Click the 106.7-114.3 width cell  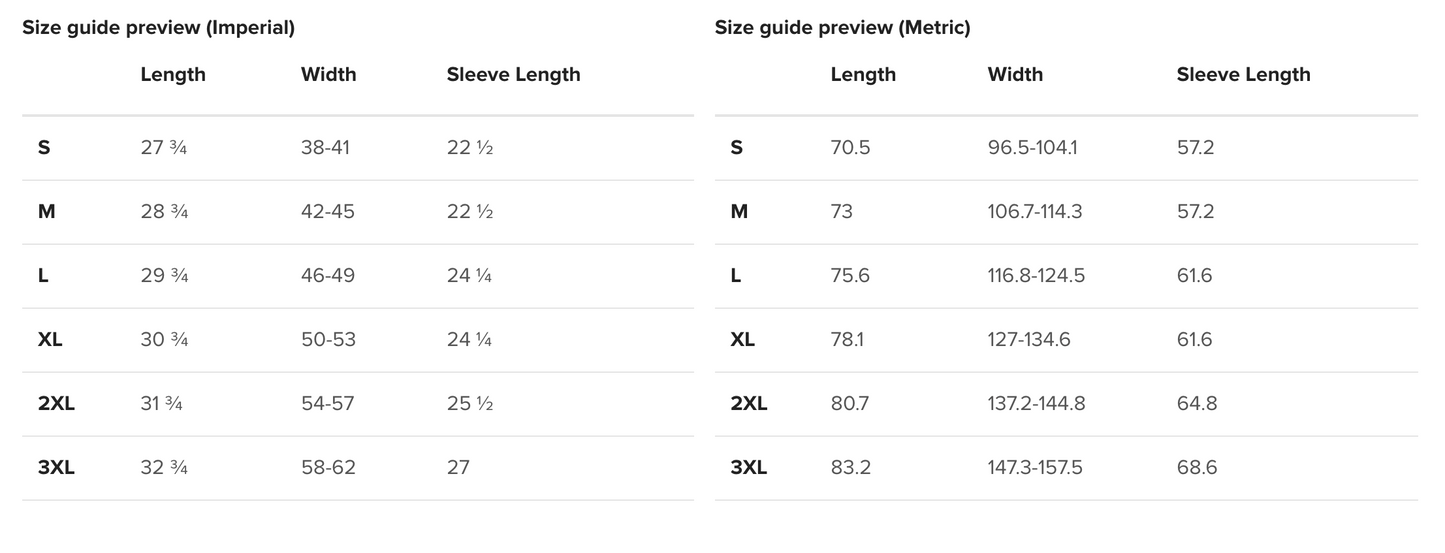pyautogui.click(x=1034, y=212)
